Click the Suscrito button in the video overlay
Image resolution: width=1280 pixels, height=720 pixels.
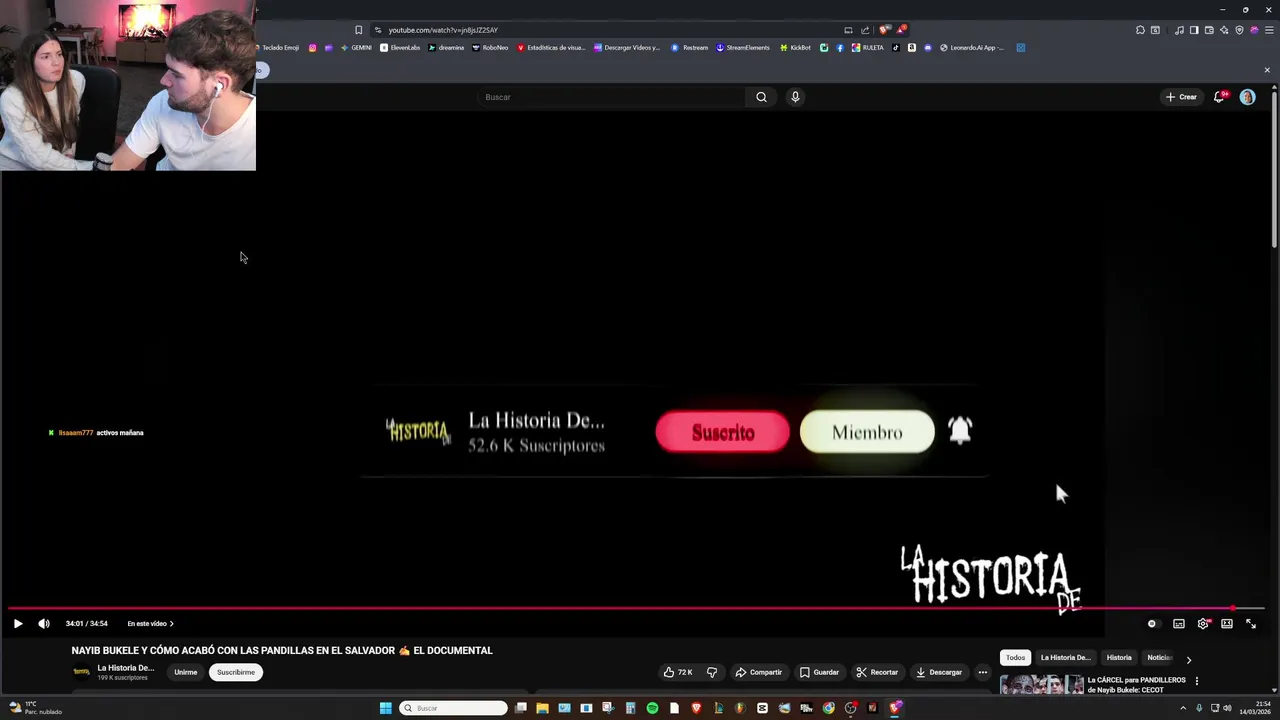click(x=722, y=432)
